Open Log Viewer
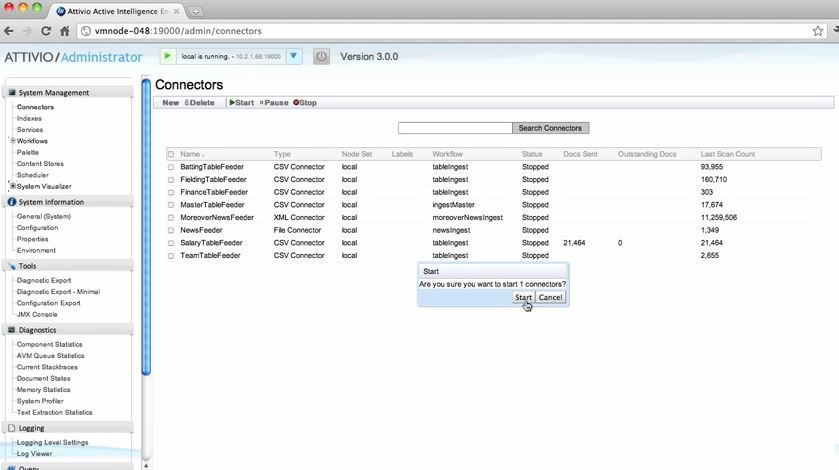This screenshot has height=470, width=839. tap(34, 454)
